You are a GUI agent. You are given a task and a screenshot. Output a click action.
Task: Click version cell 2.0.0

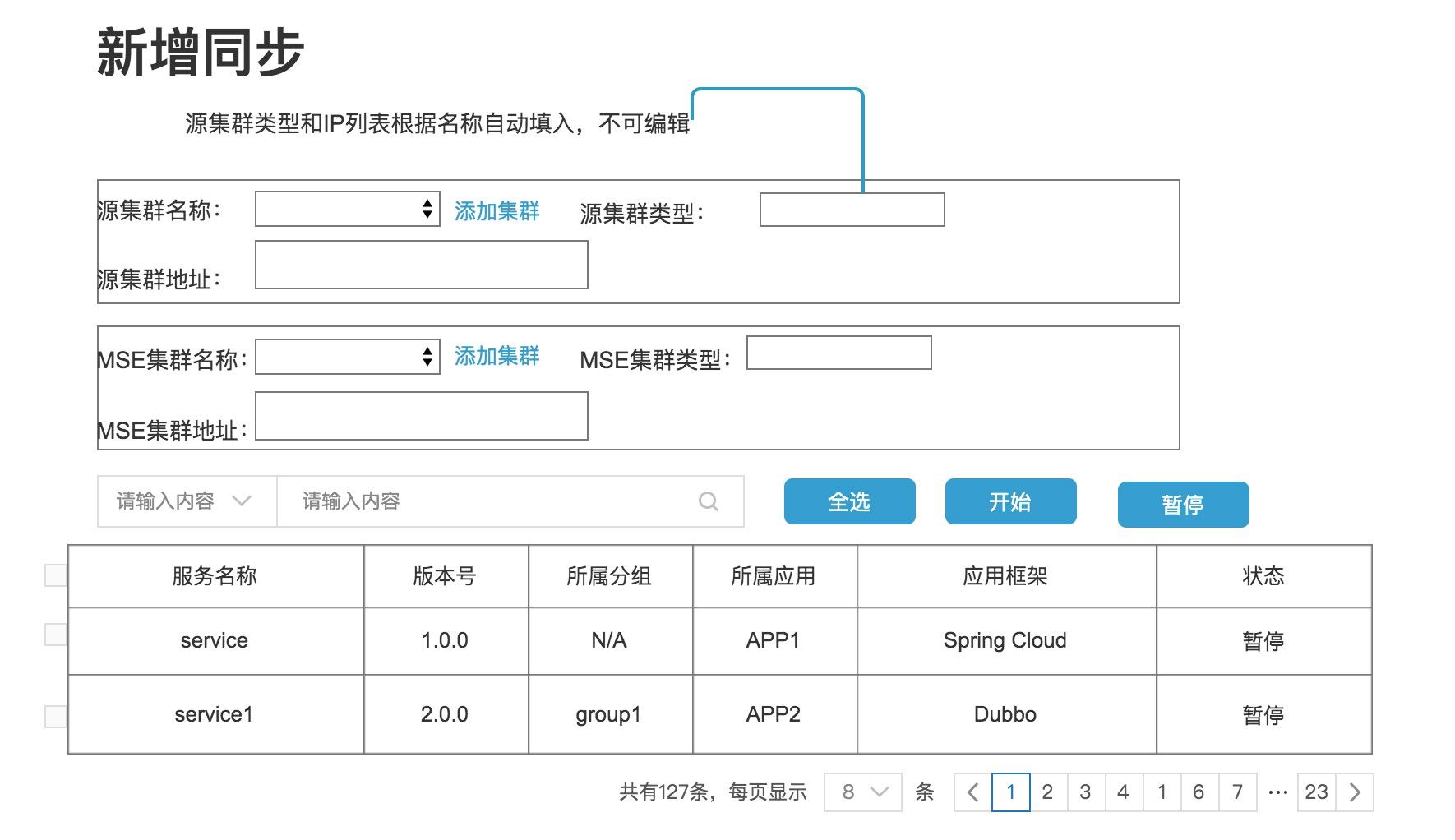(x=446, y=714)
